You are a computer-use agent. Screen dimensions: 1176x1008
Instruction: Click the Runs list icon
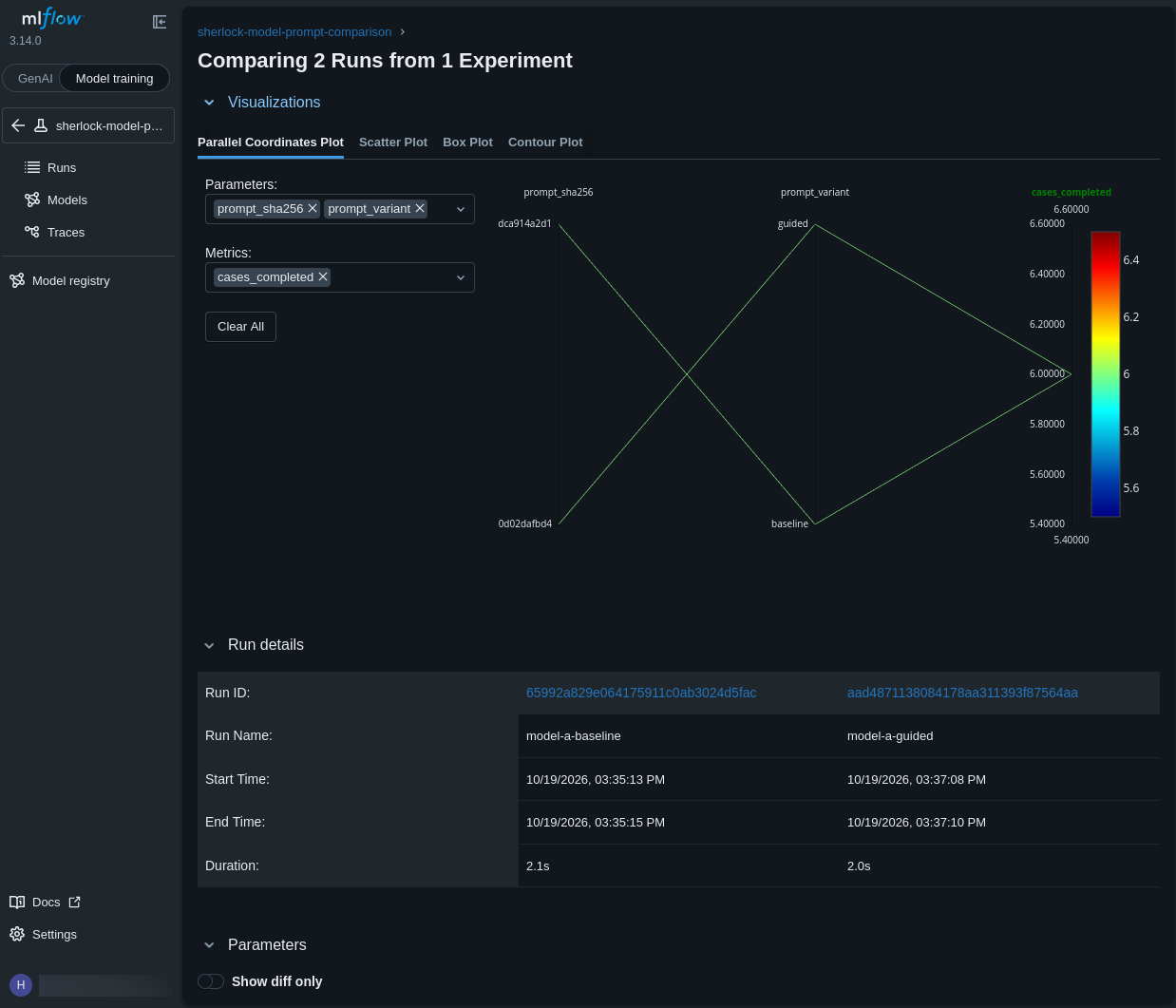coord(32,167)
